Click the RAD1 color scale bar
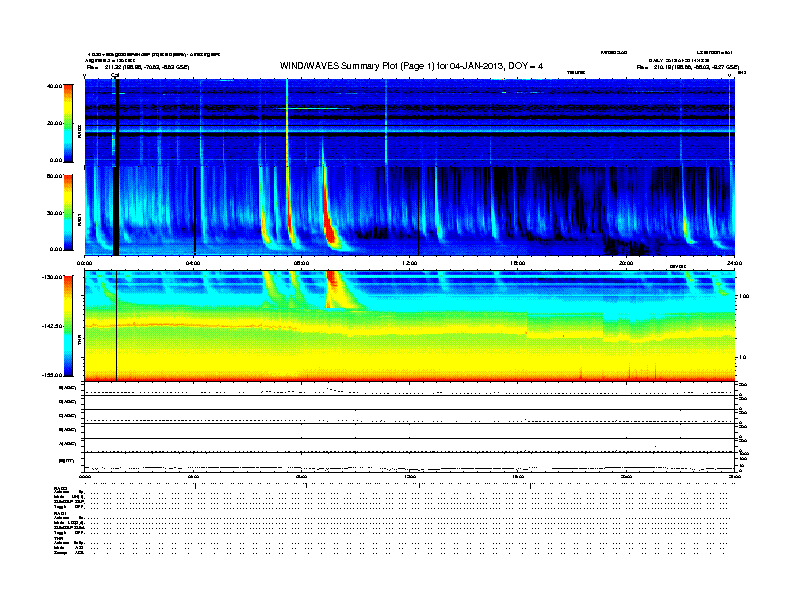This screenshot has width=792, height=612. point(68,213)
